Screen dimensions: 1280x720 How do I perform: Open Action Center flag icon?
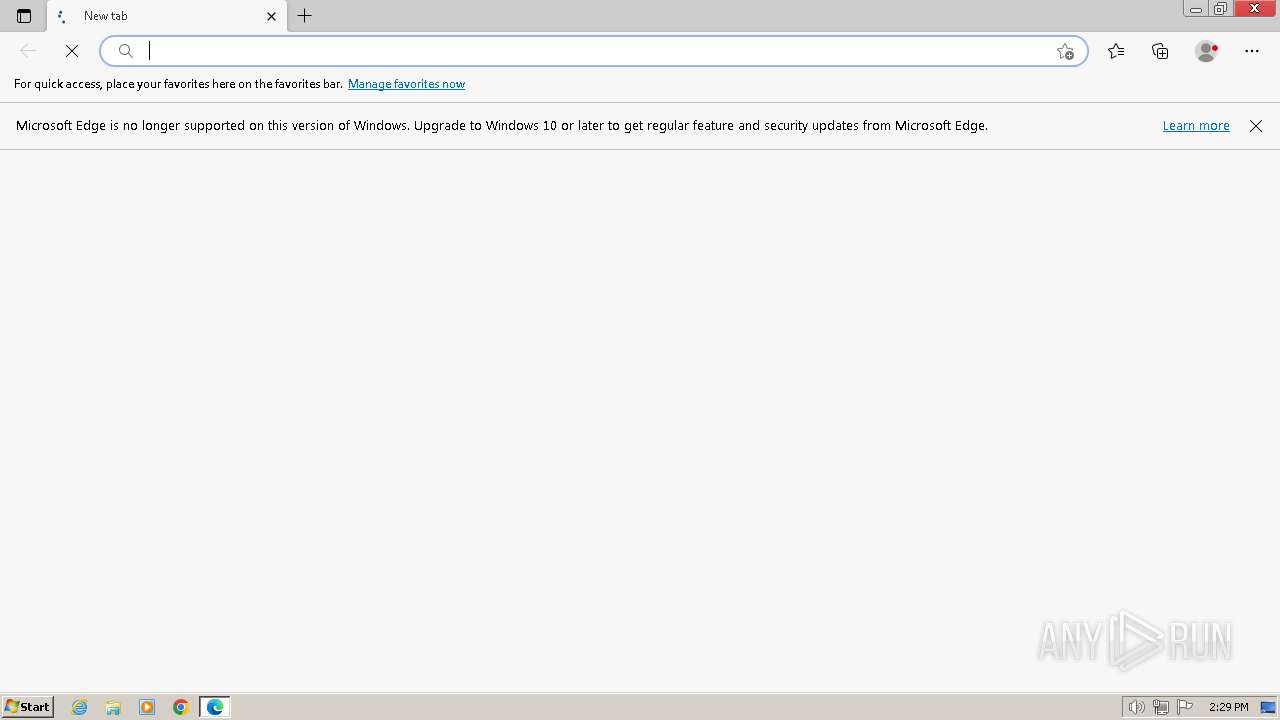(1185, 707)
